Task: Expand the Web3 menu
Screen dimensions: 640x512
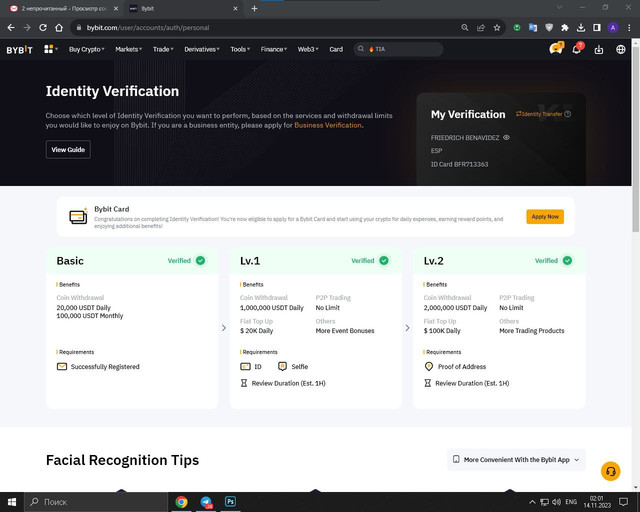Action: (308, 49)
